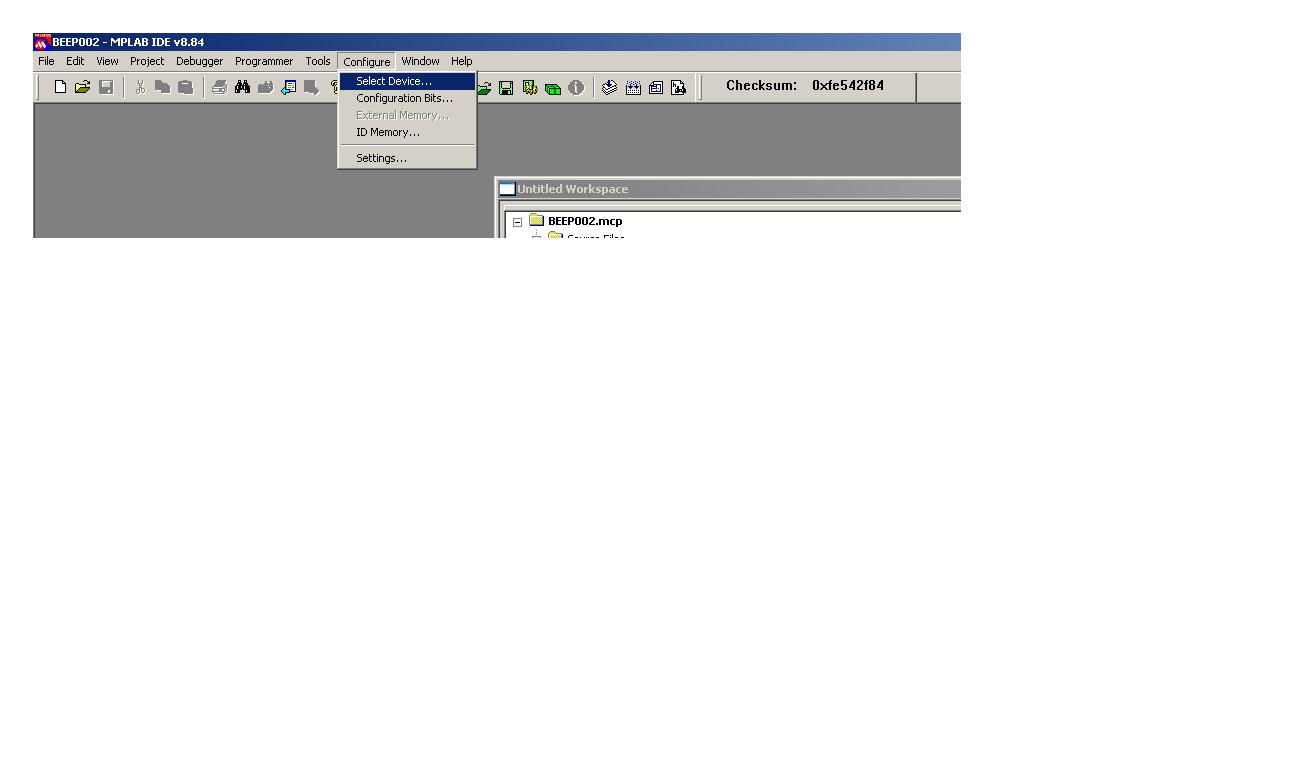Select BEEP002.mcp in the workspace tree
Screen dimensions: 1296x776
coord(585,221)
